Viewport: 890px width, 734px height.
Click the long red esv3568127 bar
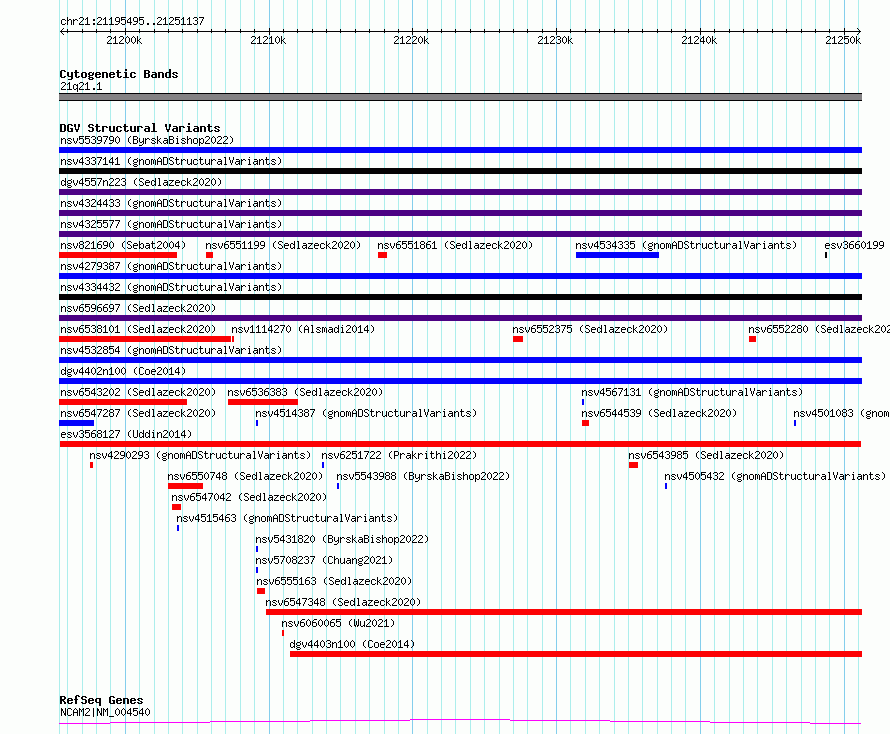point(460,444)
